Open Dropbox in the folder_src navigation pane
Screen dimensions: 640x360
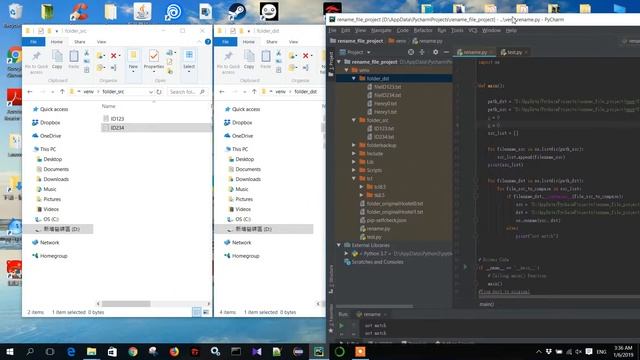pyautogui.click(x=50, y=122)
